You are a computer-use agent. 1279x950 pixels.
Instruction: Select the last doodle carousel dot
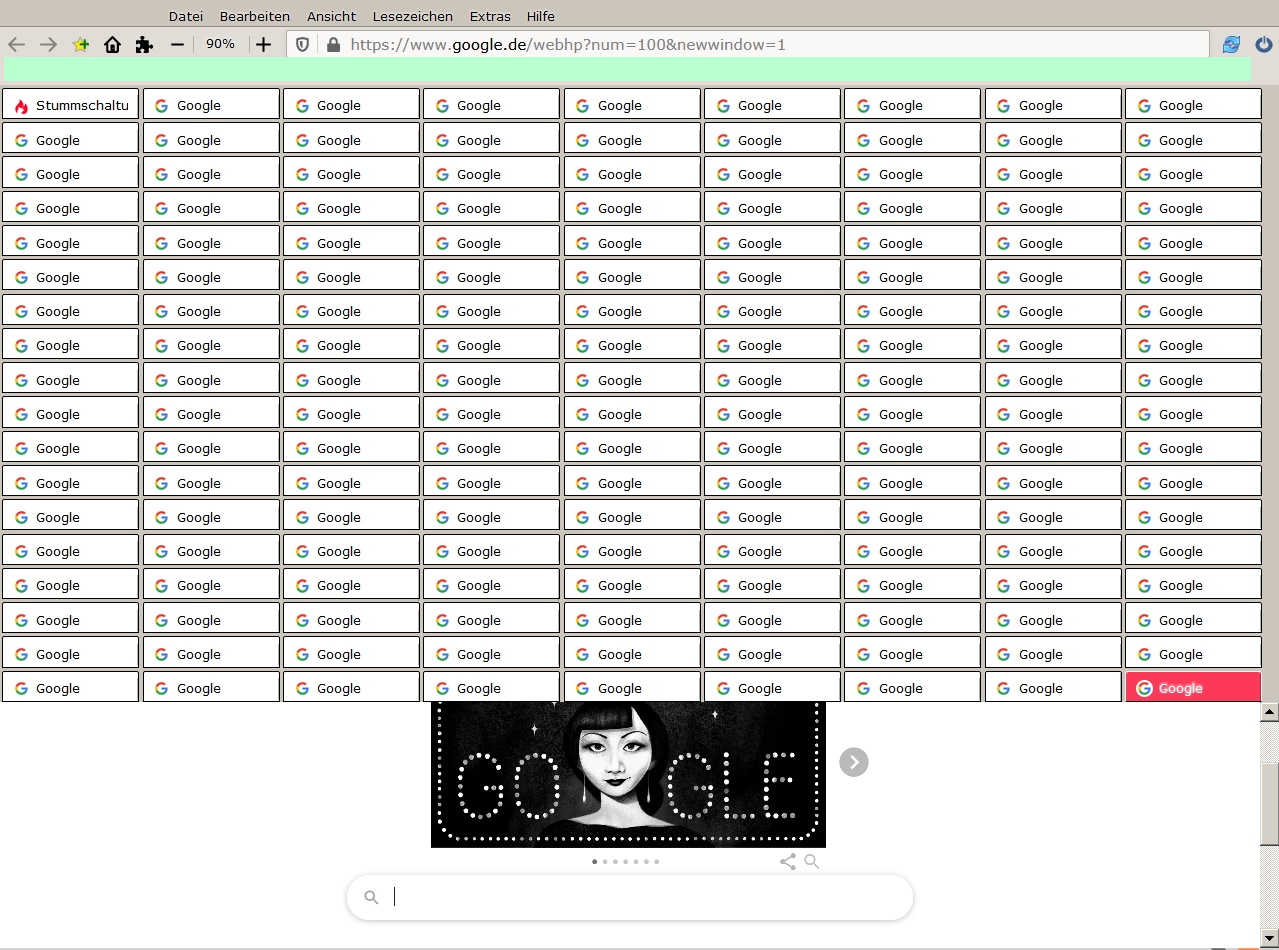[x=657, y=861]
